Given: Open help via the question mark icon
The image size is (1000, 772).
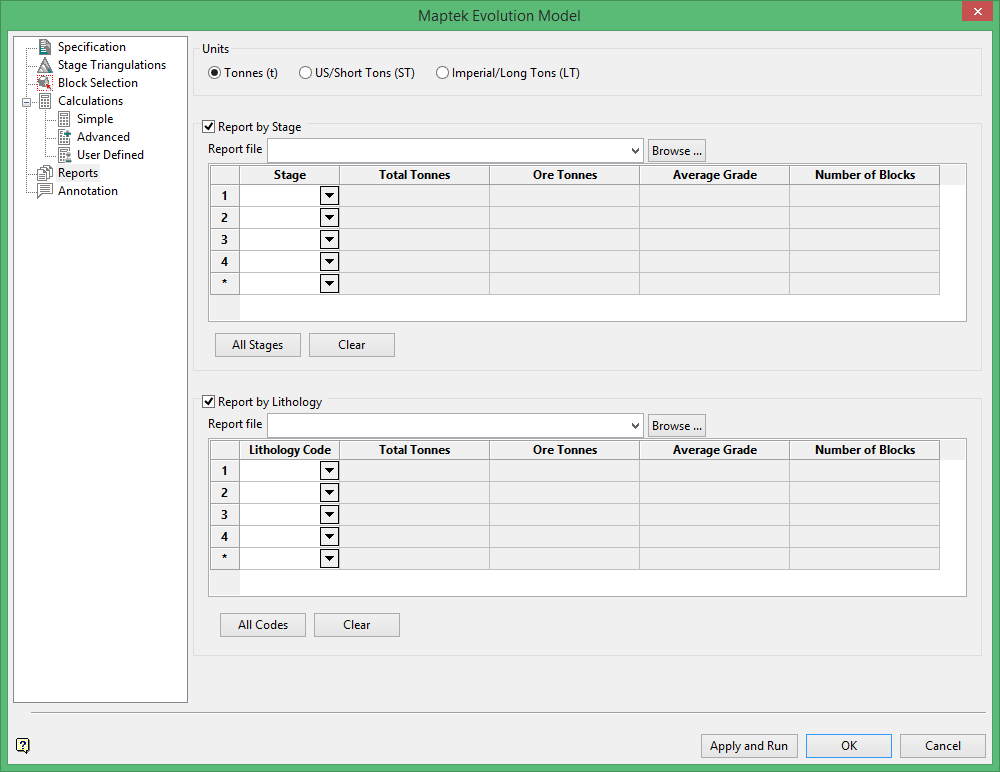Looking at the screenshot, I should (x=23, y=745).
